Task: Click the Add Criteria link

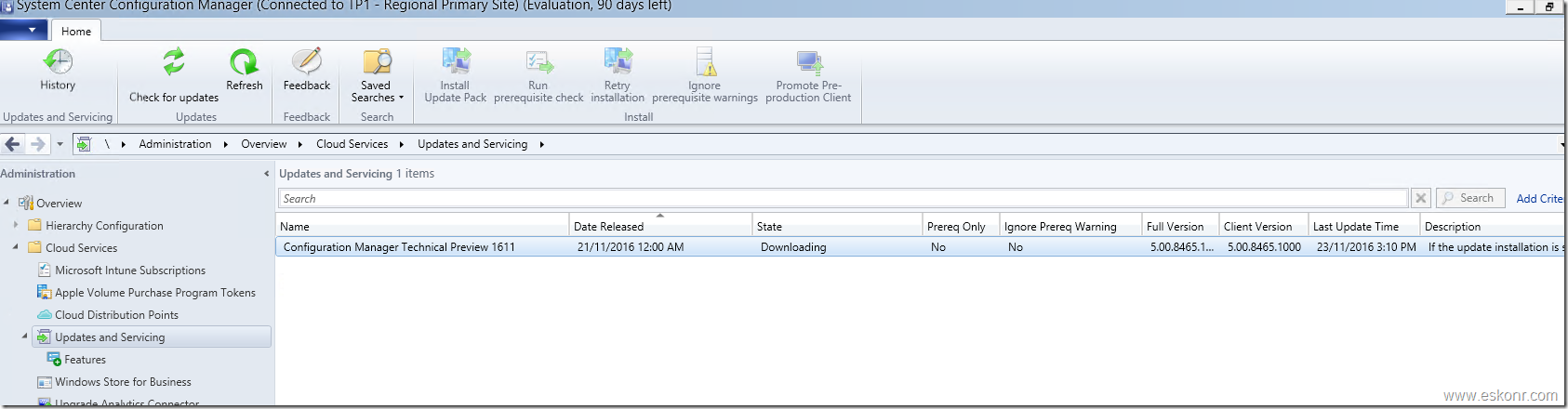Action: pyautogui.click(x=1540, y=199)
